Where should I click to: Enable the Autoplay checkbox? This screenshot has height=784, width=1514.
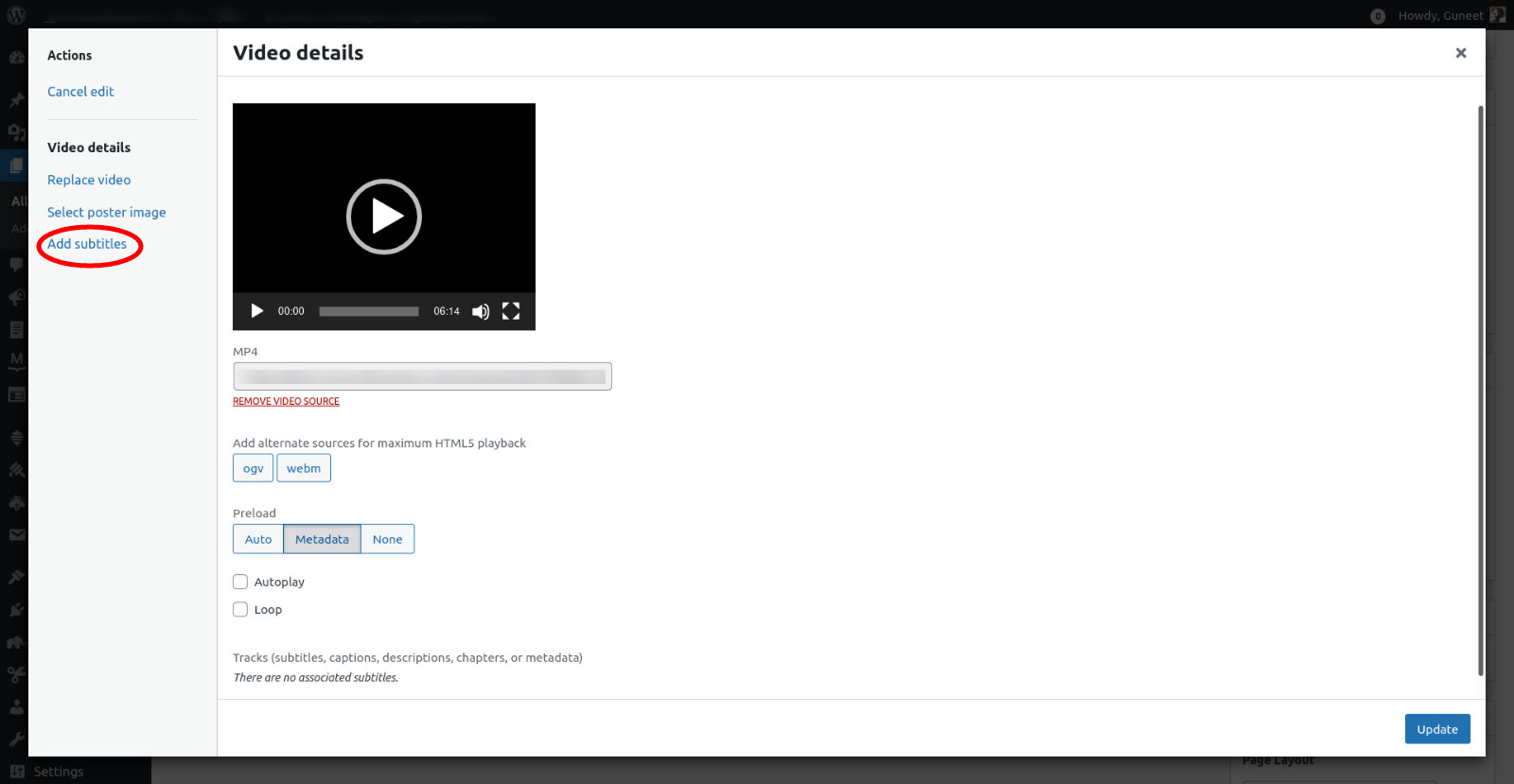click(x=240, y=582)
